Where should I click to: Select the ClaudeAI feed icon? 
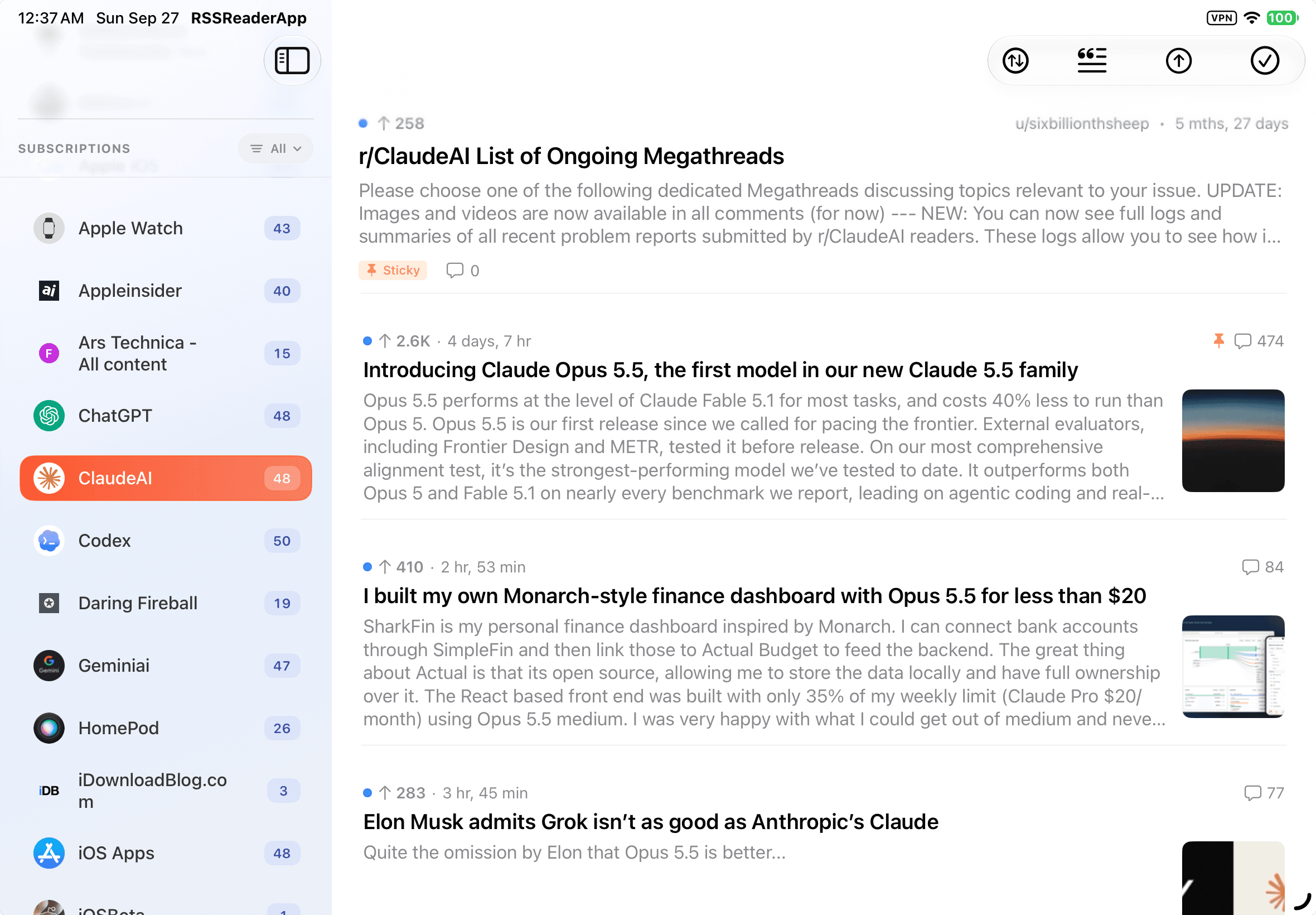click(49, 478)
